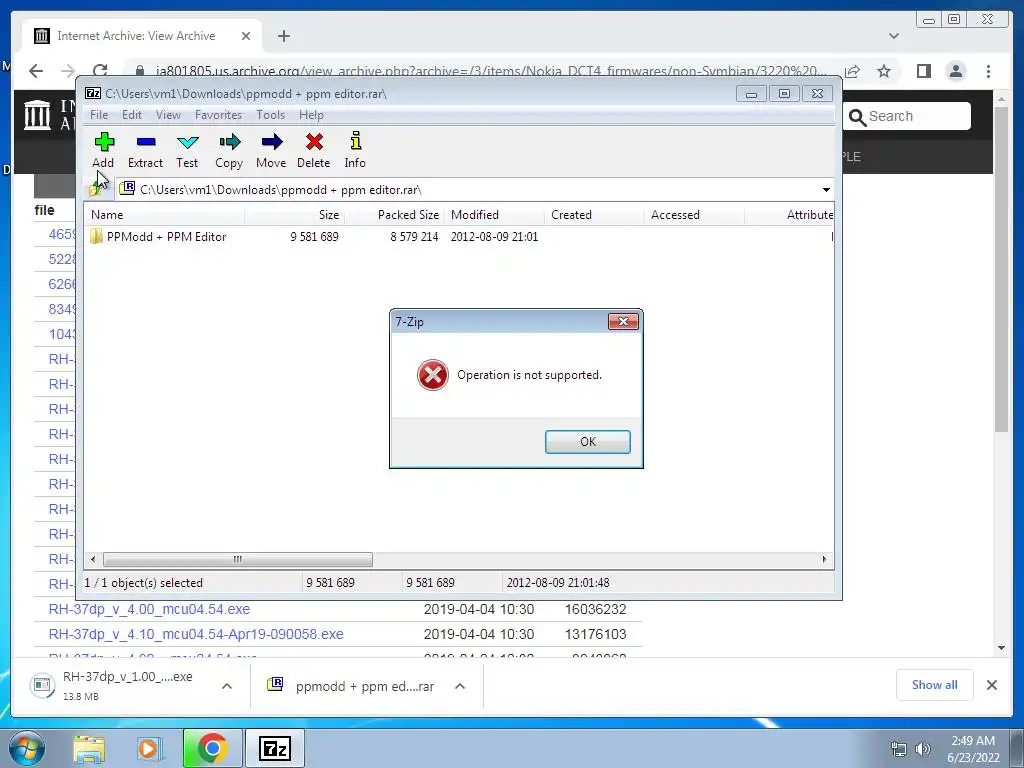1024x768 pixels.
Task: Open the Chrome profile avatar icon
Action: coord(955,71)
